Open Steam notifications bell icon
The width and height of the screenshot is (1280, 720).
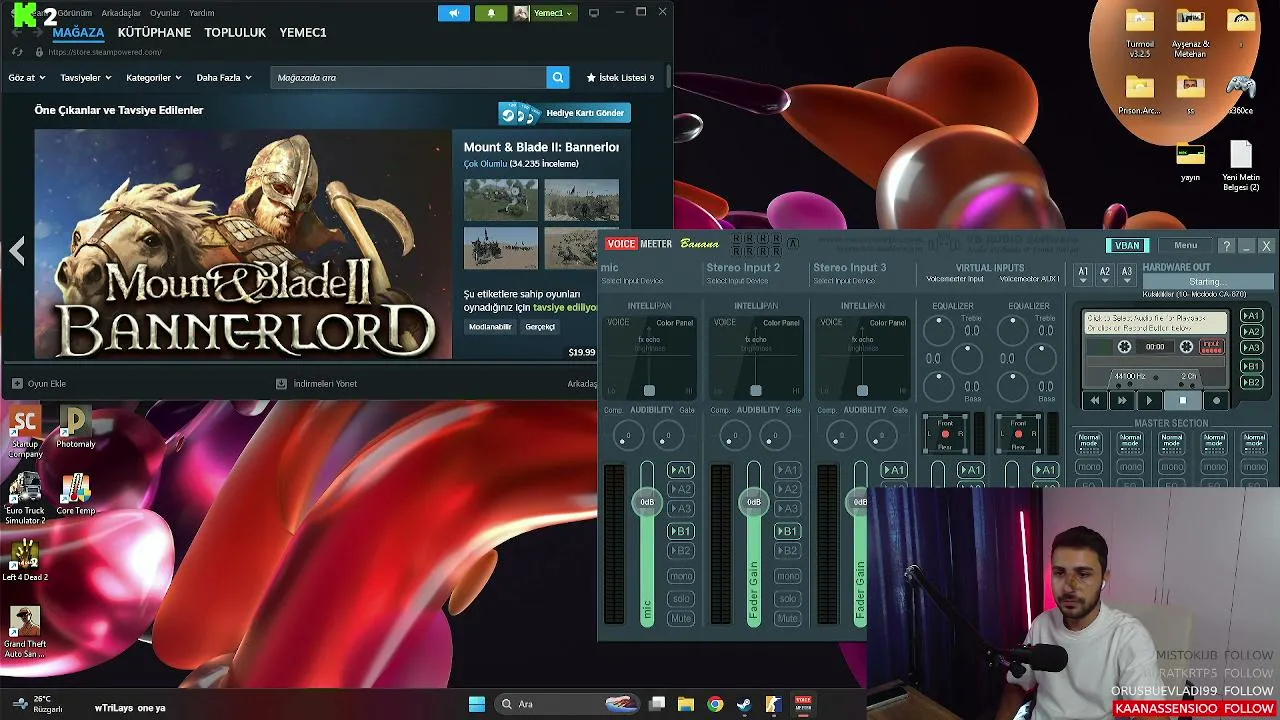490,13
